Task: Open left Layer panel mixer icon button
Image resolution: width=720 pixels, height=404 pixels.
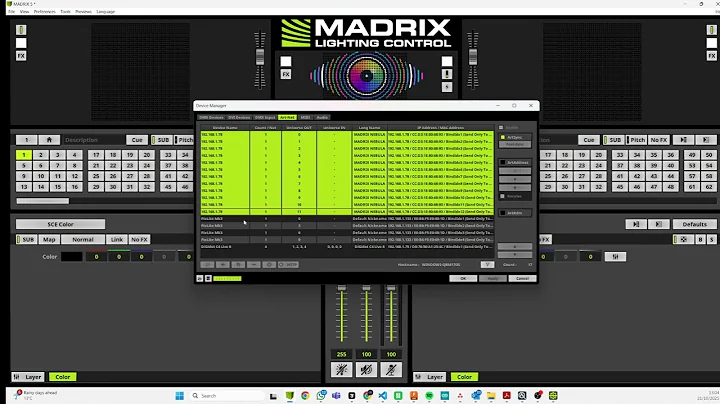Action: [x=28, y=377]
